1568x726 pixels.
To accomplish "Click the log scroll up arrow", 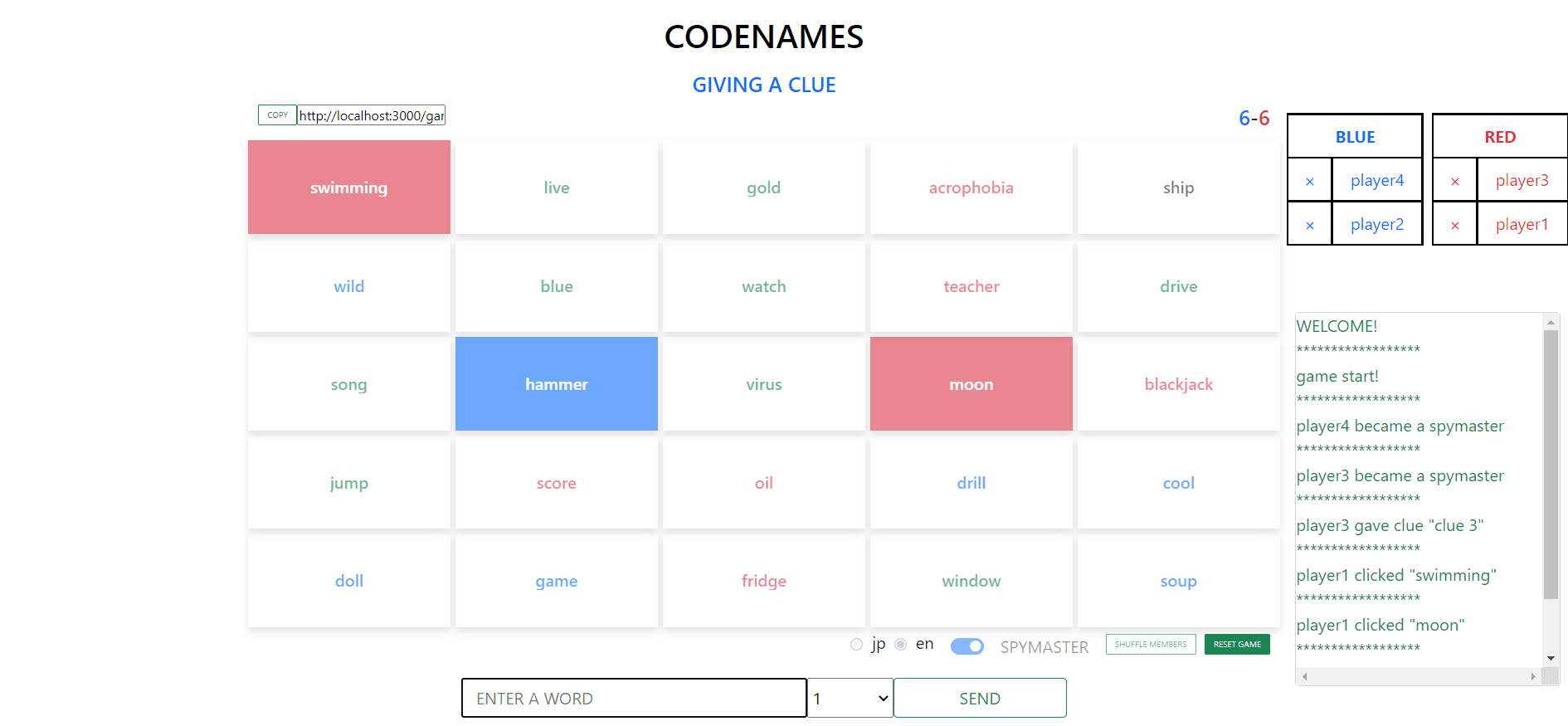I will pos(1551,322).
